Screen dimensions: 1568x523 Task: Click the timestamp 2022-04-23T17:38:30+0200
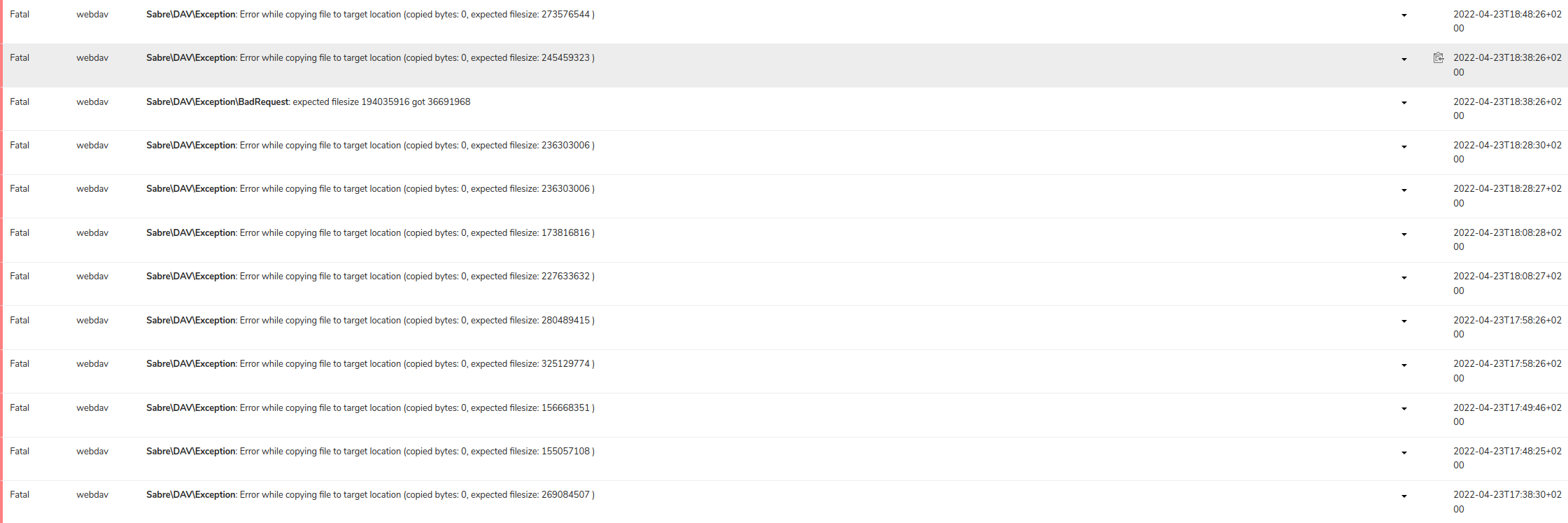pyautogui.click(x=1507, y=502)
